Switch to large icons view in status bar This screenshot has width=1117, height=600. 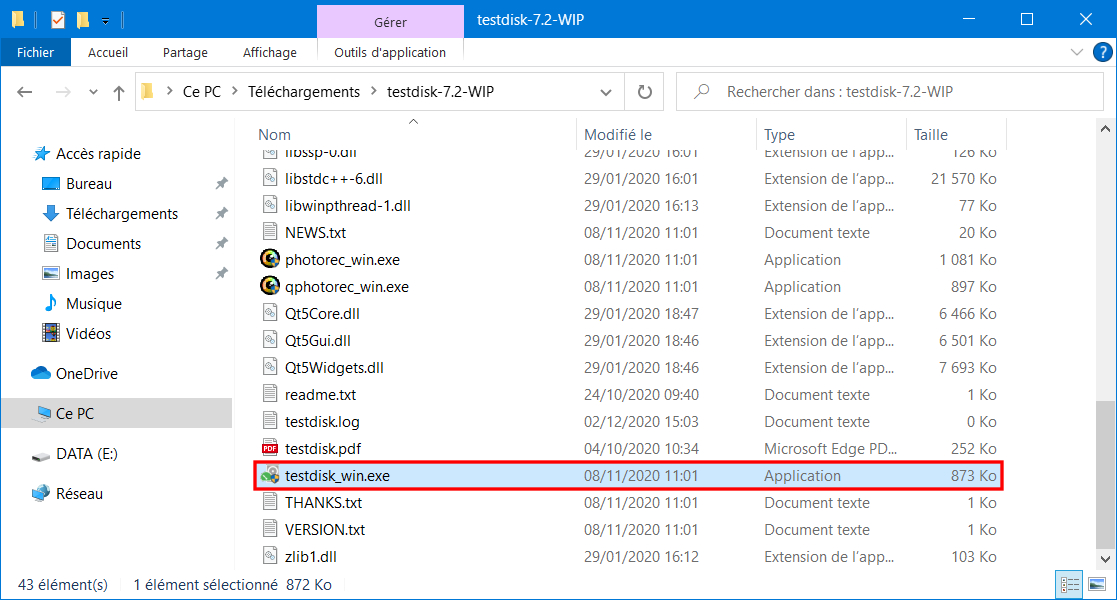point(1097,585)
